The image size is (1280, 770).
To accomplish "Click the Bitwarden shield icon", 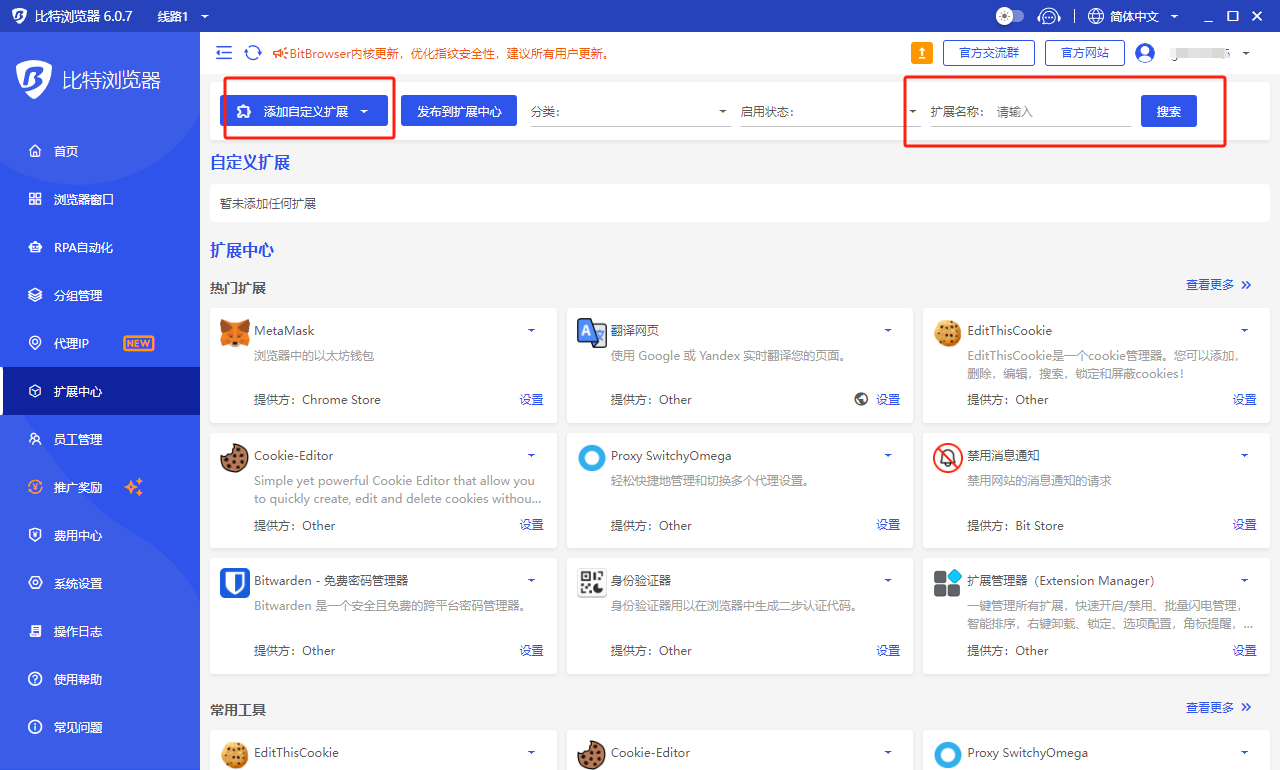I will (x=234, y=583).
